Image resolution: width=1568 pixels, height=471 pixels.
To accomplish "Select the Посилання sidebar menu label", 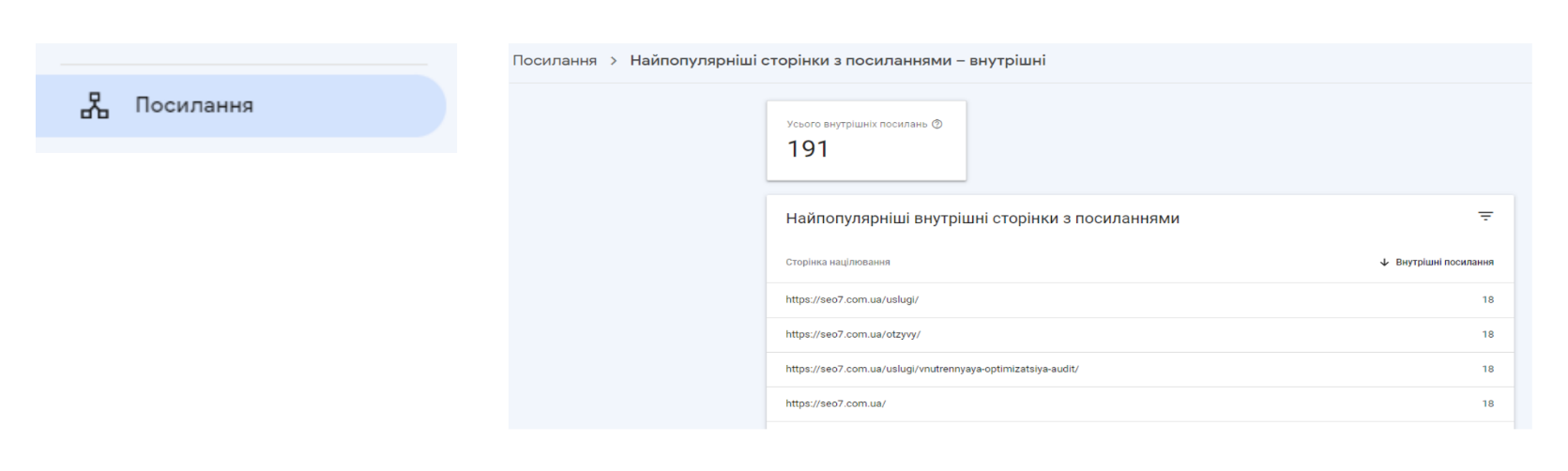I will [x=194, y=106].
